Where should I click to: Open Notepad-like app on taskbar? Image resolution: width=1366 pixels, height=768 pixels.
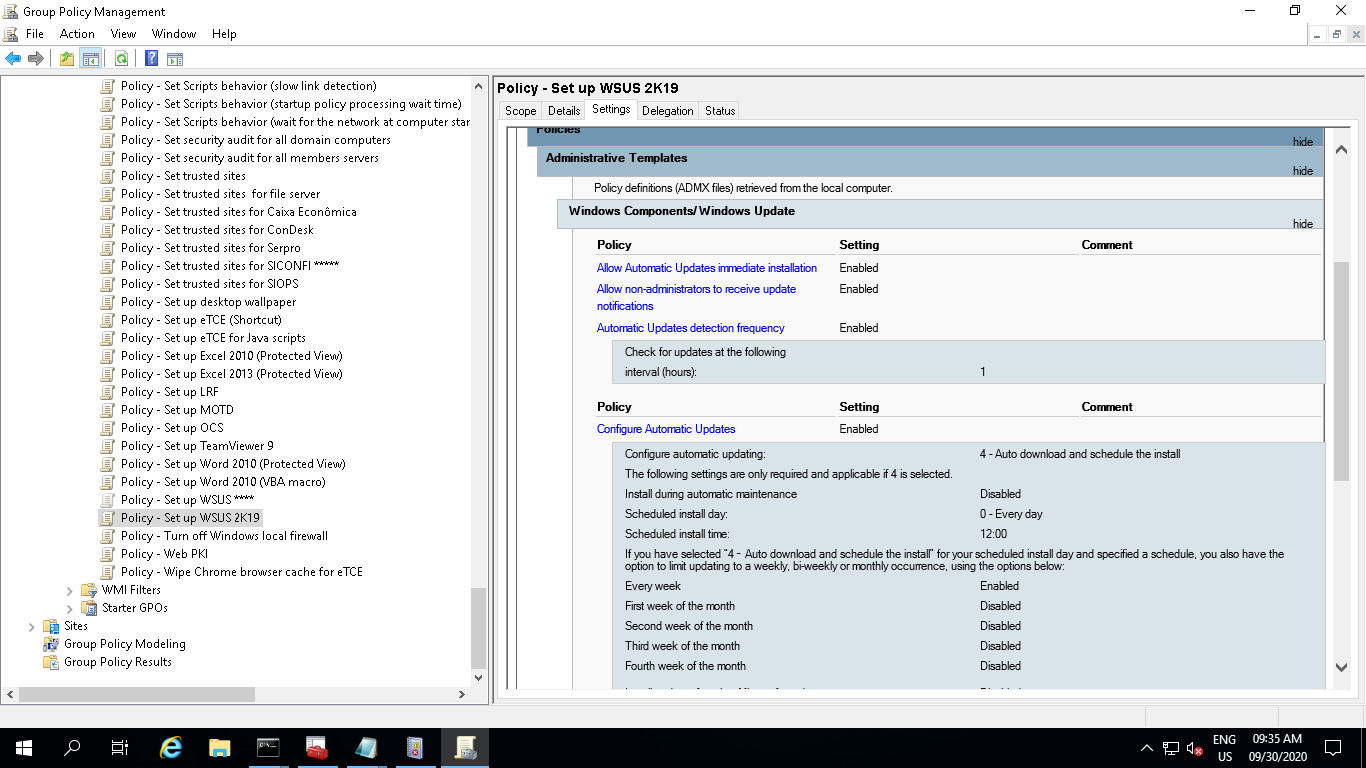click(366, 747)
